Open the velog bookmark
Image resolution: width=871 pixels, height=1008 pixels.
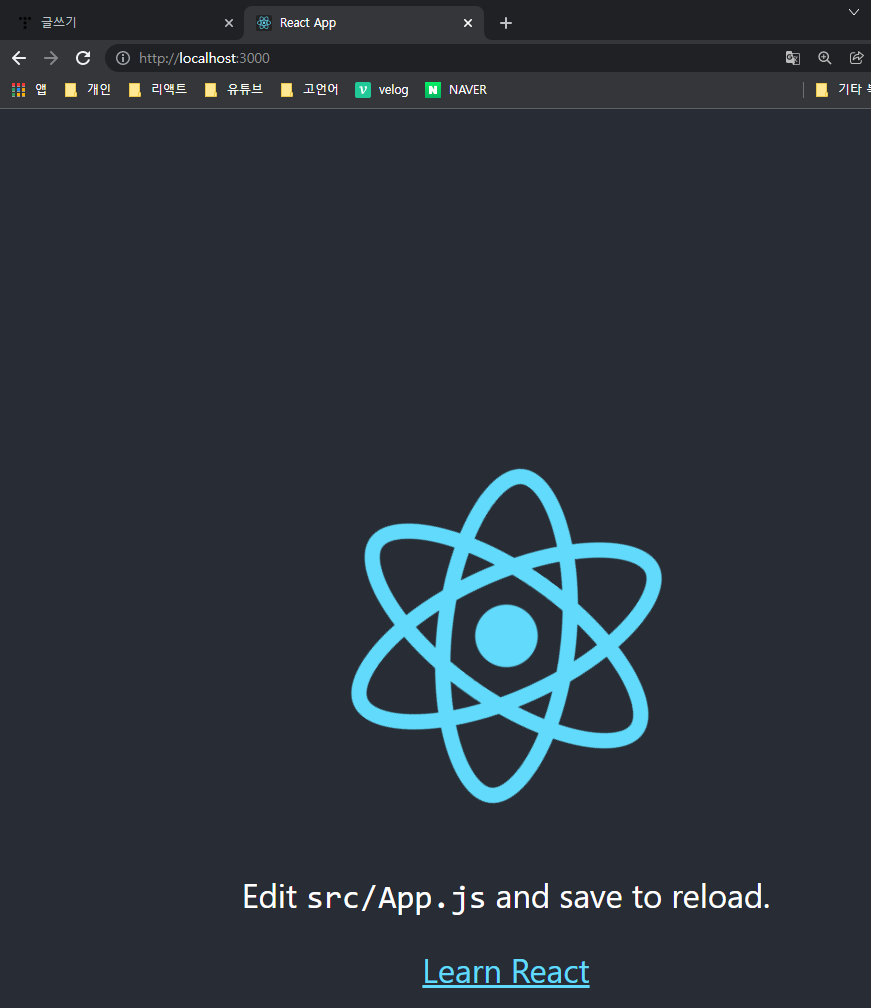tap(382, 90)
